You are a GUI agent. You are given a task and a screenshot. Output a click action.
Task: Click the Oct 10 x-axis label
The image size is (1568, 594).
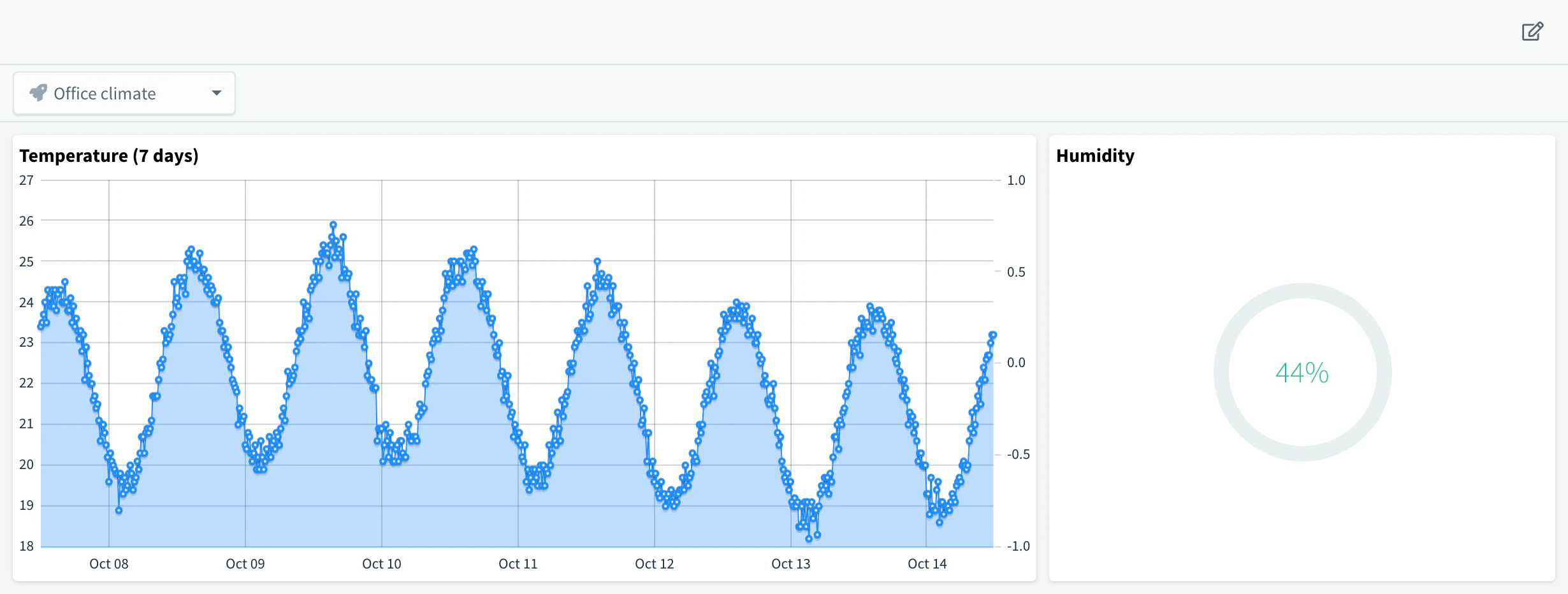[x=382, y=563]
